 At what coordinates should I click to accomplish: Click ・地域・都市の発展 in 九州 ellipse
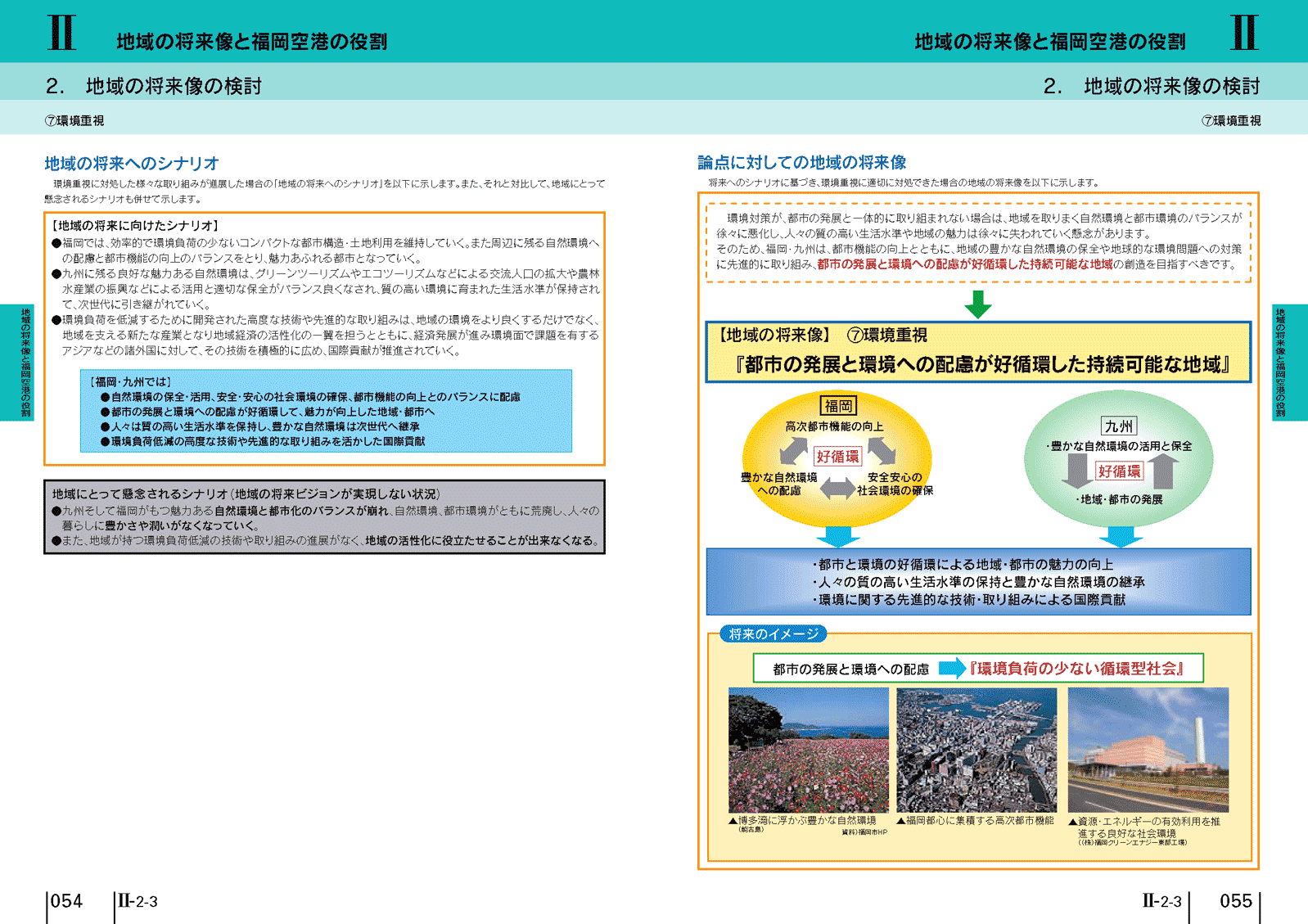[x=1119, y=499]
